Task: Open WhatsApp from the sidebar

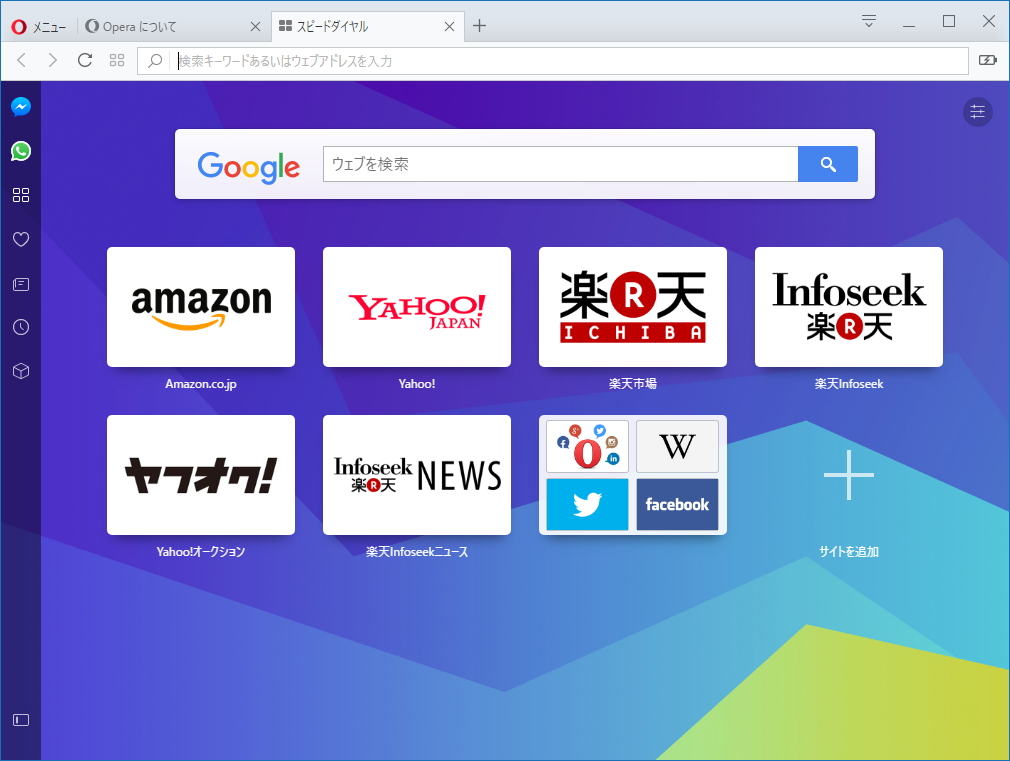Action: [20, 151]
